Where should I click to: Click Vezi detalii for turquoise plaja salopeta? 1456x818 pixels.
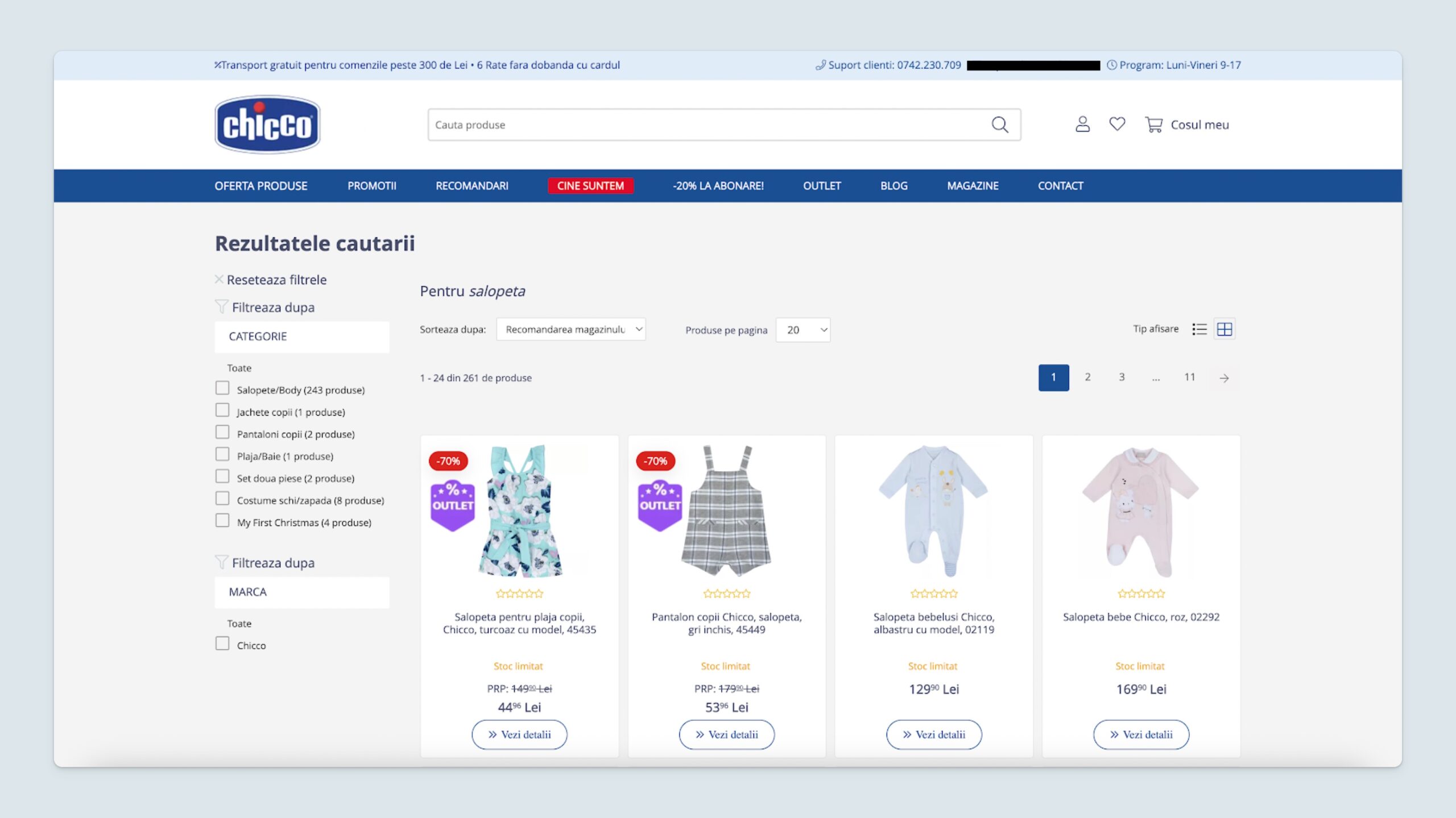pyautogui.click(x=519, y=734)
